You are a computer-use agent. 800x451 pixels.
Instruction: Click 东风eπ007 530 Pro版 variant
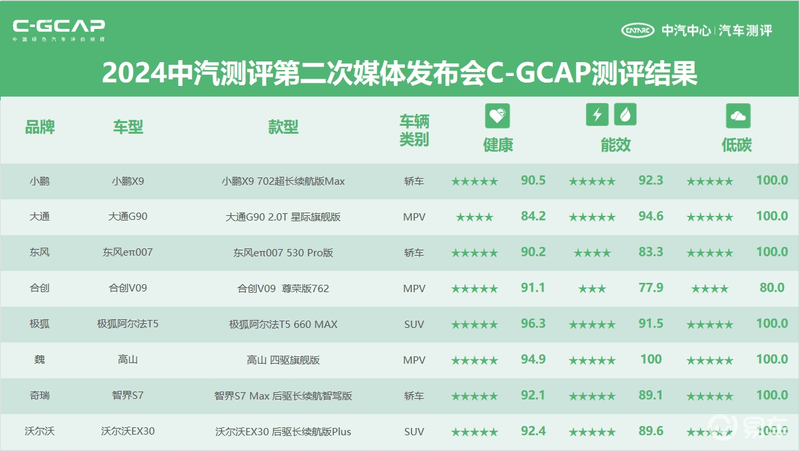(x=283, y=253)
